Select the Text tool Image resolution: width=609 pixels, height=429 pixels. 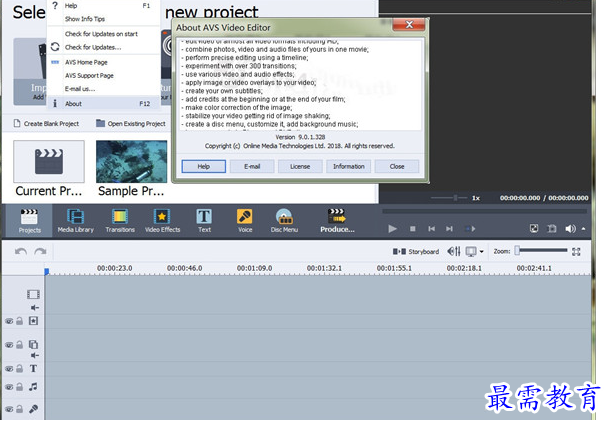point(204,221)
